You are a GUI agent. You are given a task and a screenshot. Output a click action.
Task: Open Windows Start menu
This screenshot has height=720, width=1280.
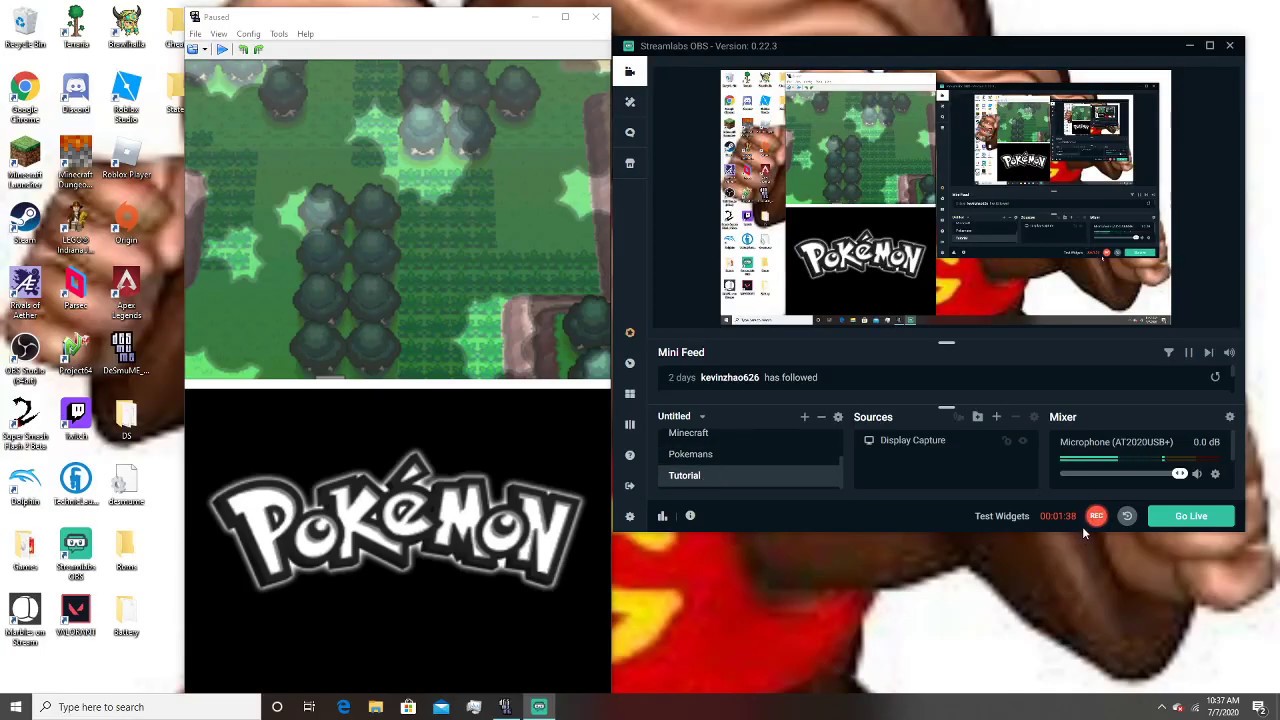click(x=15, y=707)
